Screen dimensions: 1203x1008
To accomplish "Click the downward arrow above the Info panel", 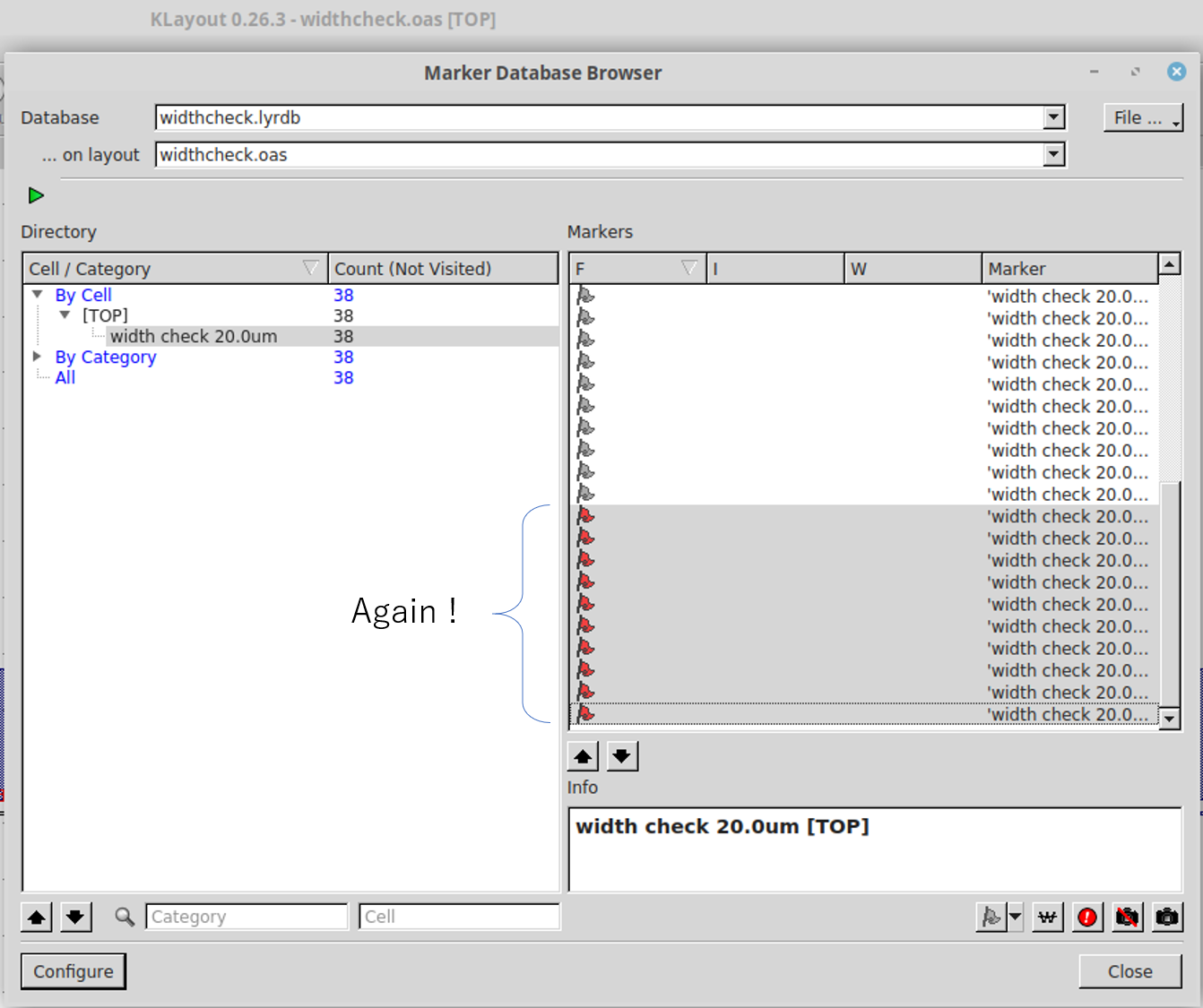I will click(x=622, y=755).
